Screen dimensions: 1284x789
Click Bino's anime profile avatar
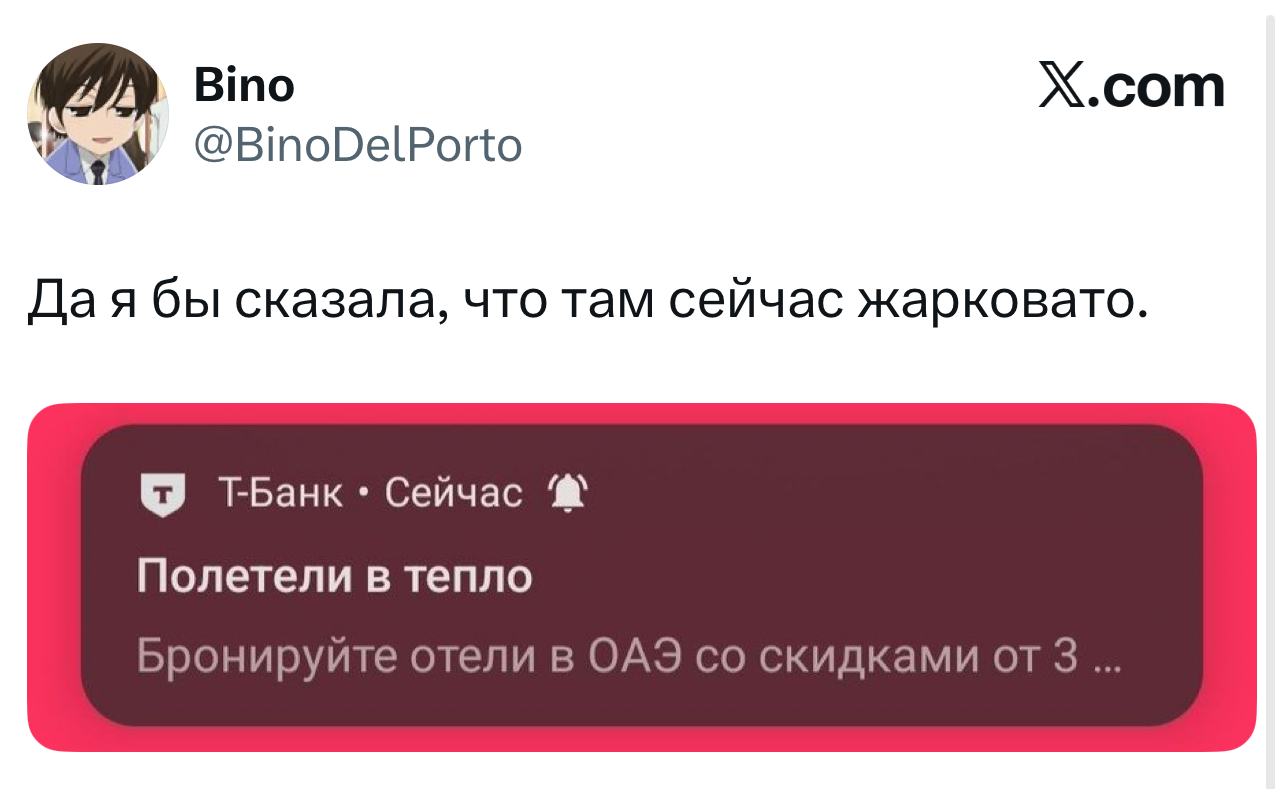[x=97, y=114]
